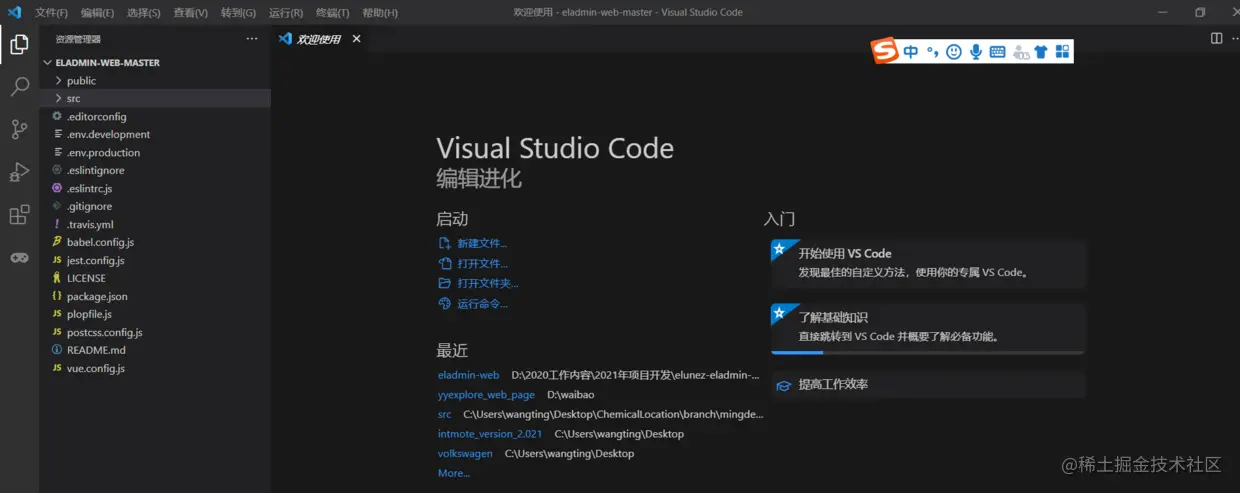Split the editor to the right

(1216, 39)
